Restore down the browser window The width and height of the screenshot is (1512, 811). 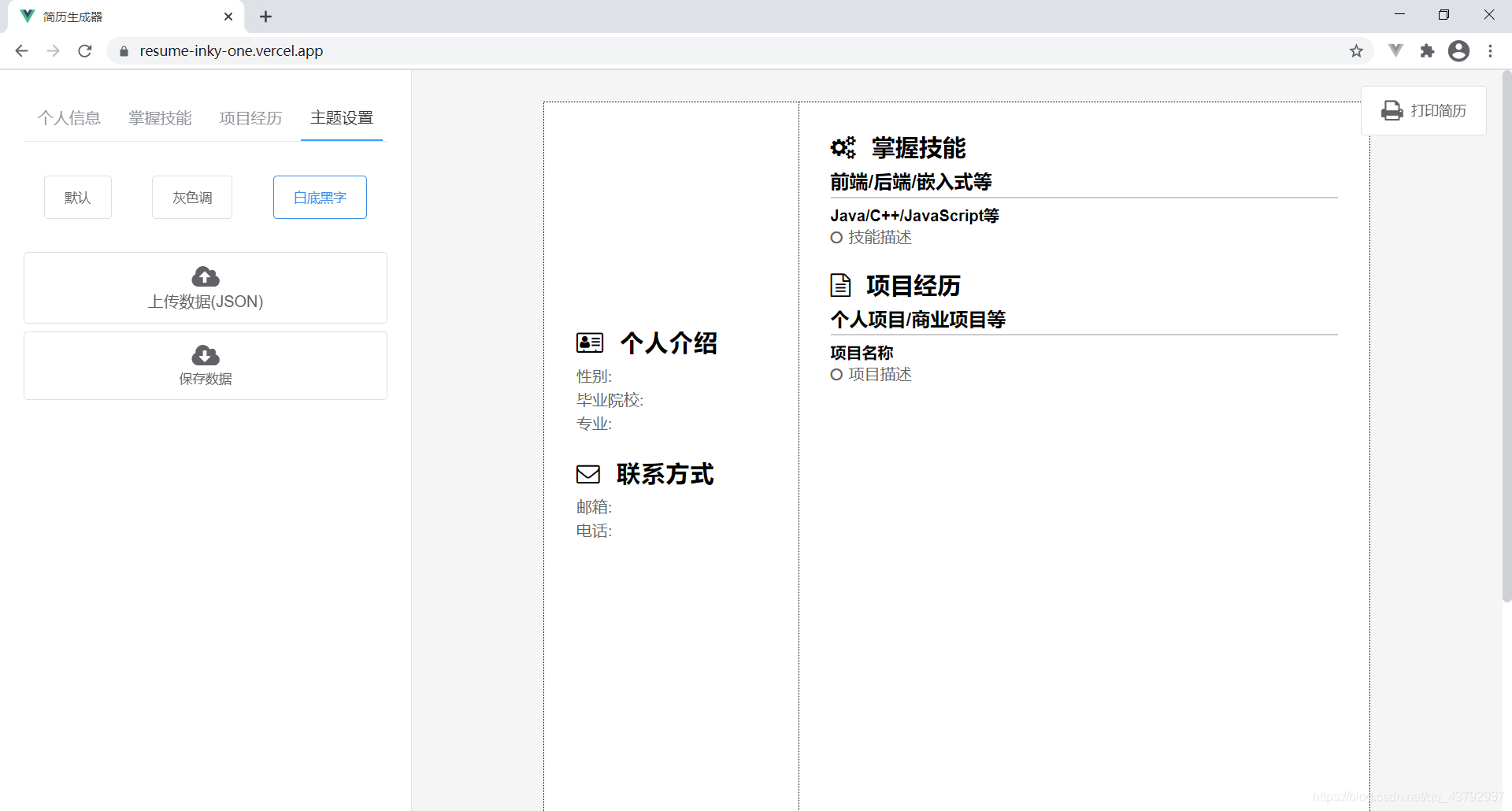click(1443, 15)
